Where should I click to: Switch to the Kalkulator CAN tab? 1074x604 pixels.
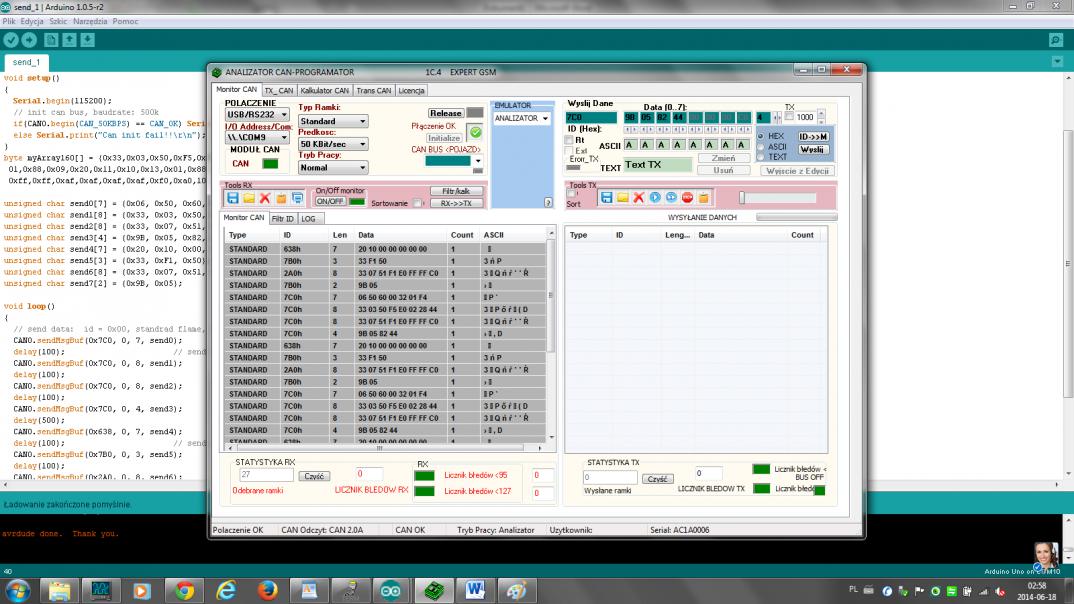pos(325,91)
